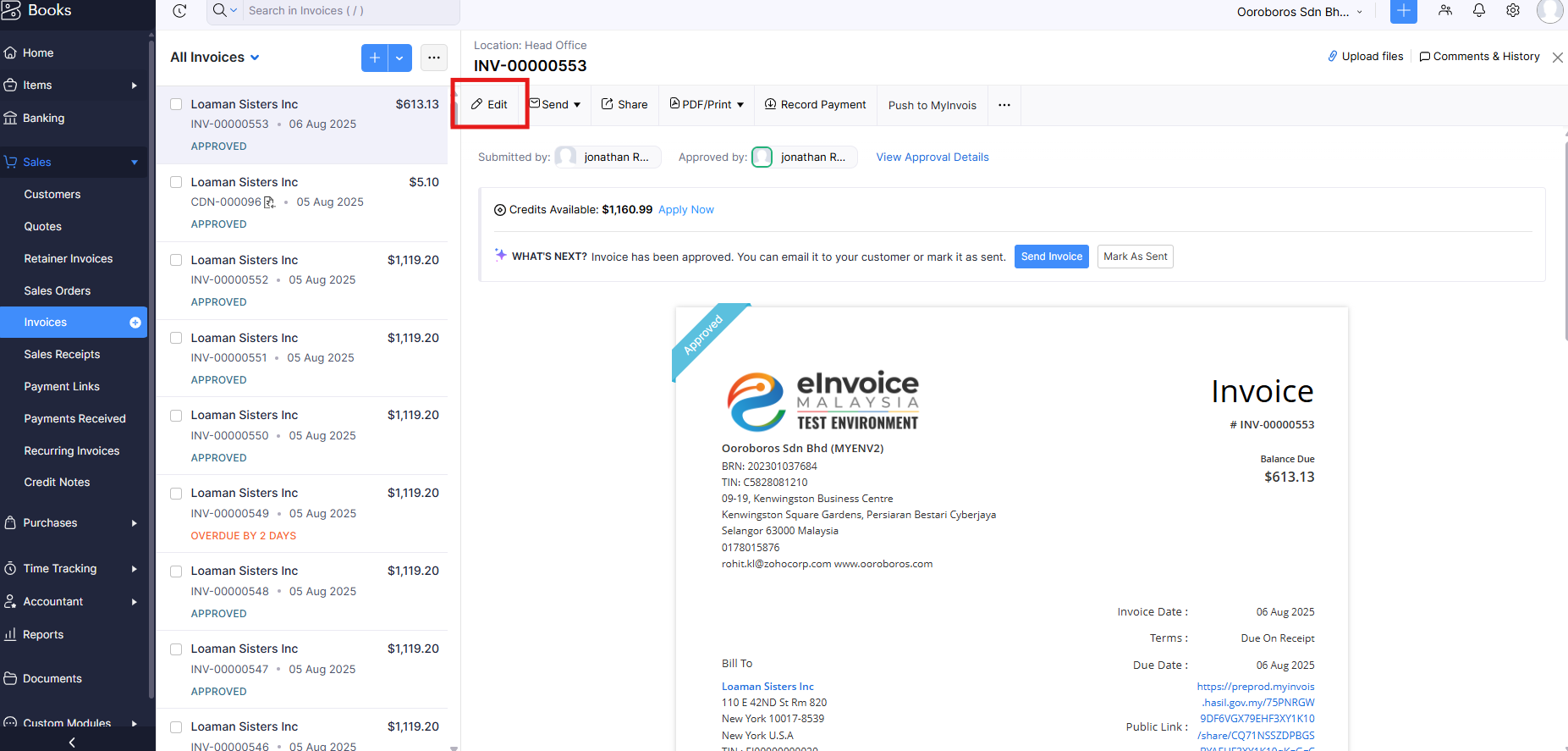Click Record Payment

[x=816, y=105]
